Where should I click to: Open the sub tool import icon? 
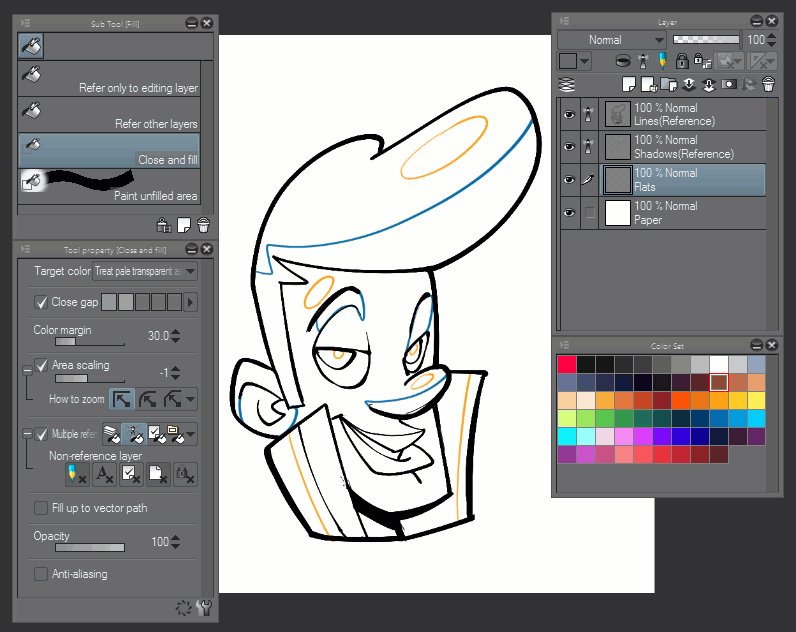(163, 225)
